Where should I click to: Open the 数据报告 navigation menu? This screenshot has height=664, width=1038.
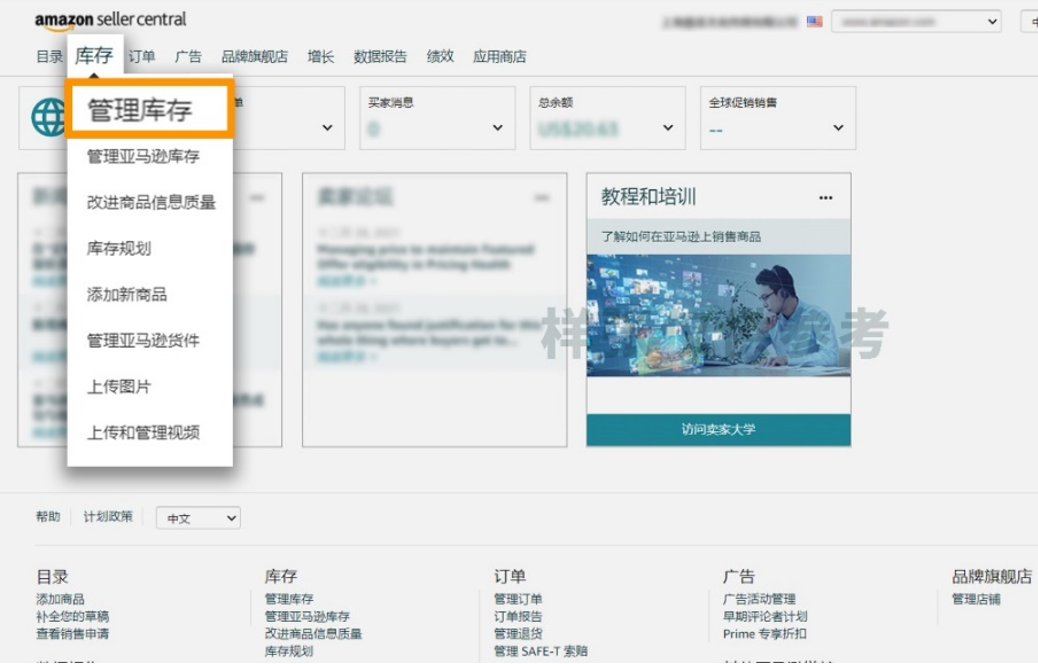[379, 57]
